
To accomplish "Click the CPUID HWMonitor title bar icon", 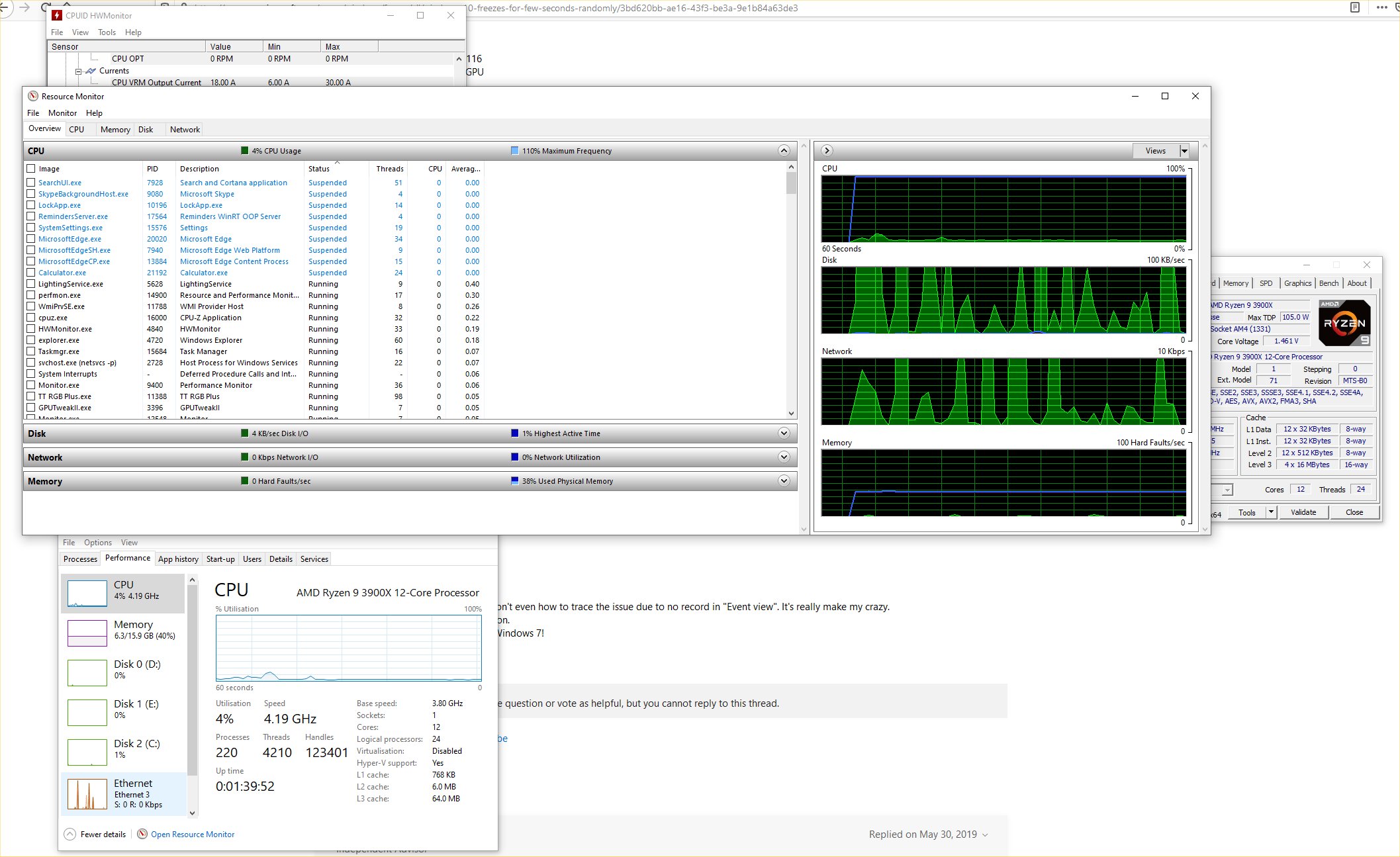I will click(x=57, y=15).
